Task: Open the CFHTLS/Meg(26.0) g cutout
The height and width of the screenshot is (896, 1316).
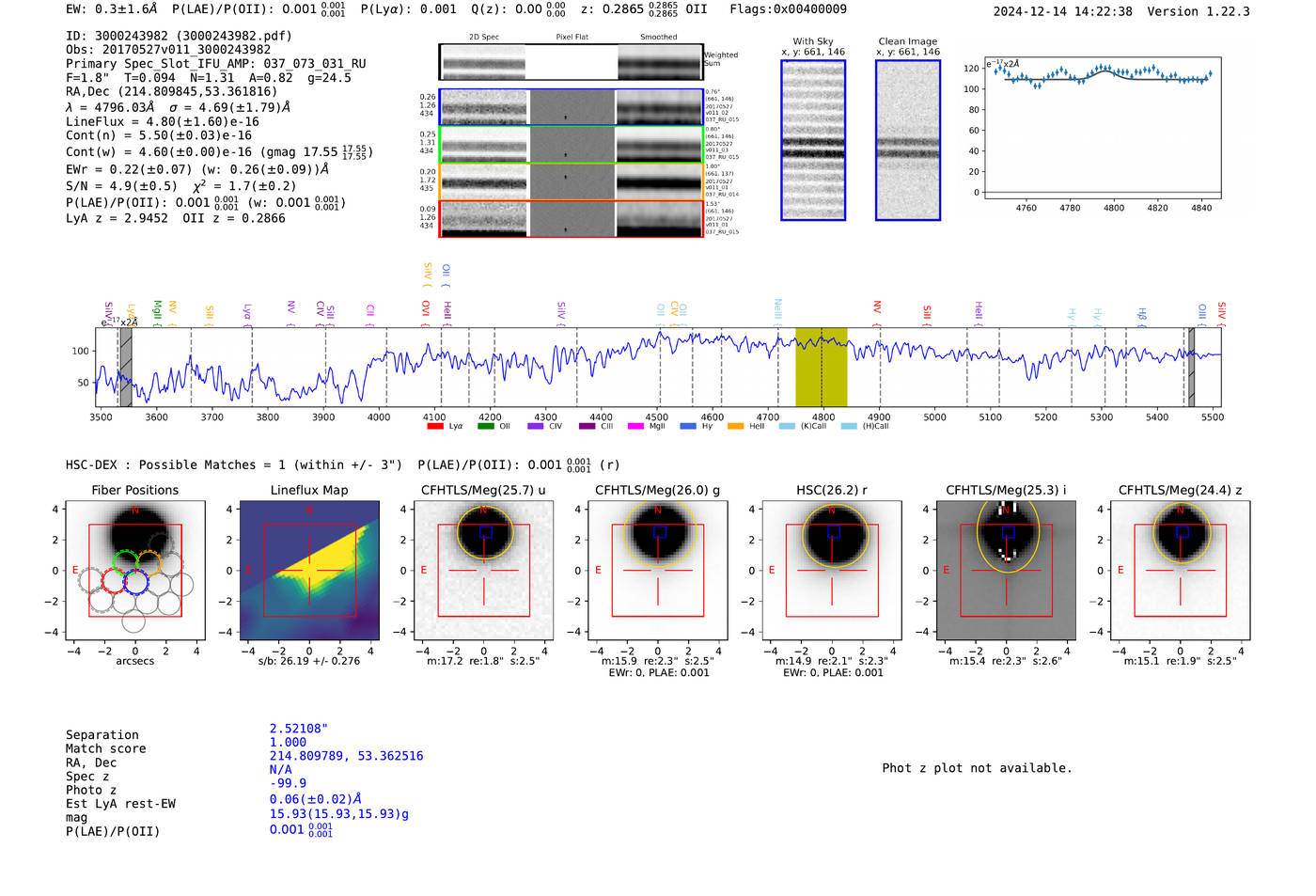Action: point(658,571)
